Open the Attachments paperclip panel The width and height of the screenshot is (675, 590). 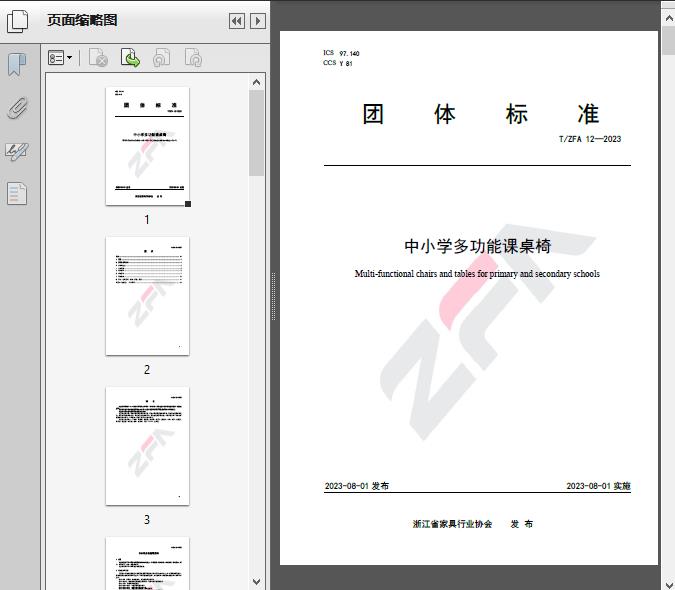point(17,108)
